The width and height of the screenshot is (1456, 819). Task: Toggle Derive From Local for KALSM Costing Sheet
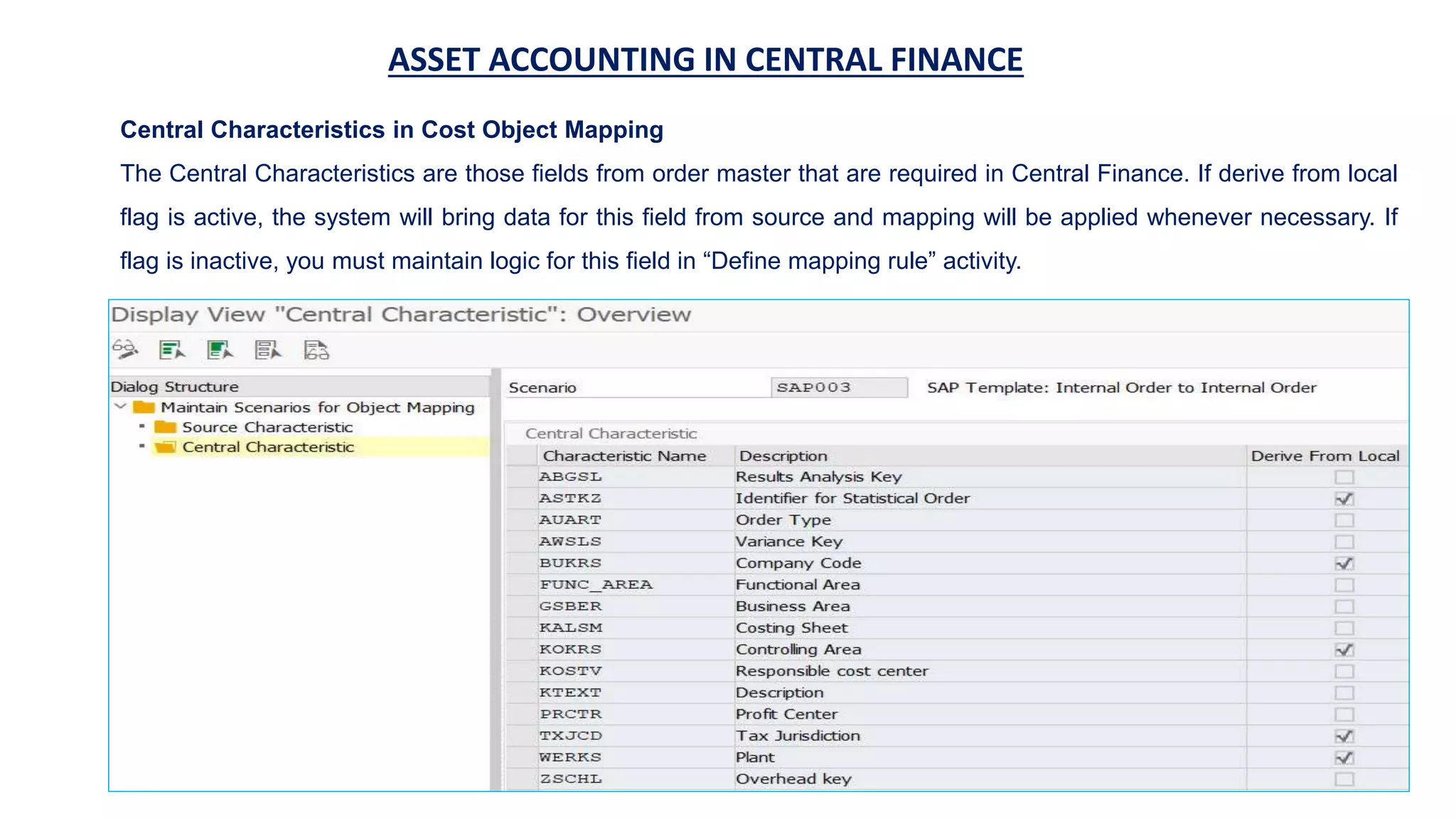tap(1344, 628)
